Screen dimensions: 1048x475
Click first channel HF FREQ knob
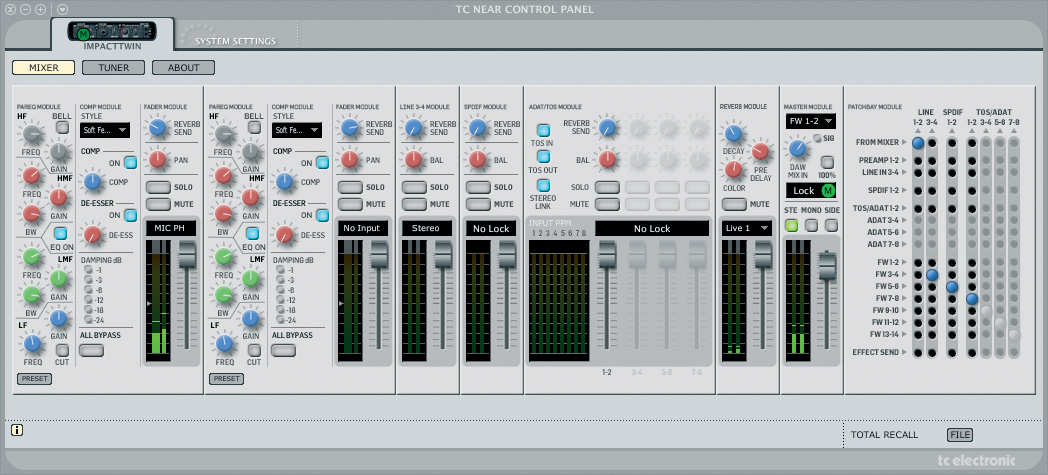[x=31, y=136]
